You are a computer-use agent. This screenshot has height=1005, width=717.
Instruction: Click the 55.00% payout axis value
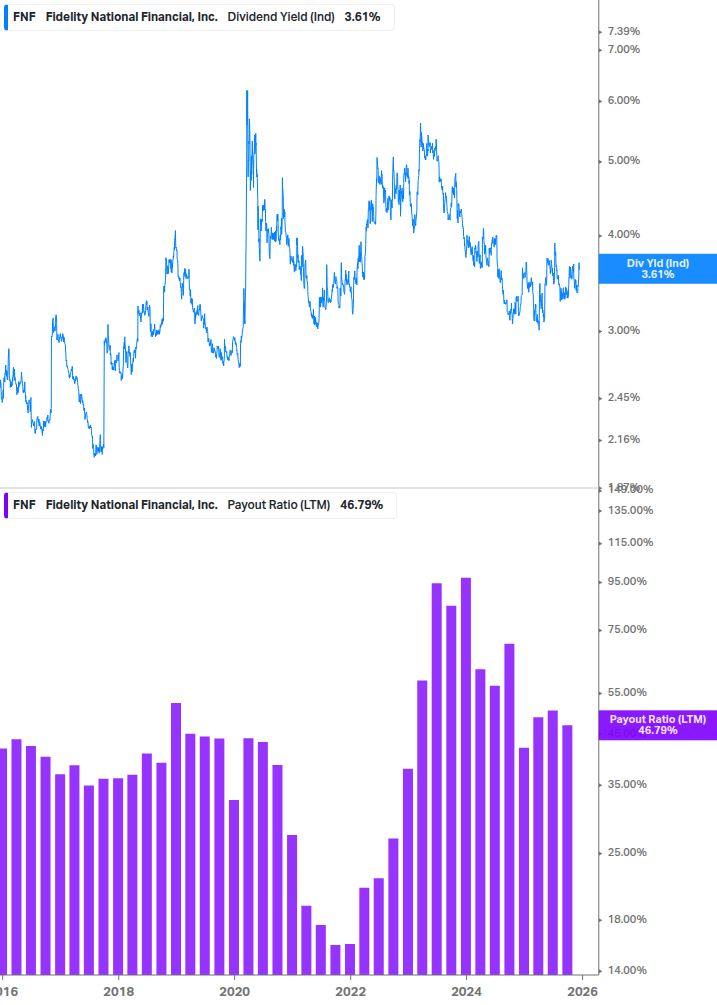pos(627,693)
